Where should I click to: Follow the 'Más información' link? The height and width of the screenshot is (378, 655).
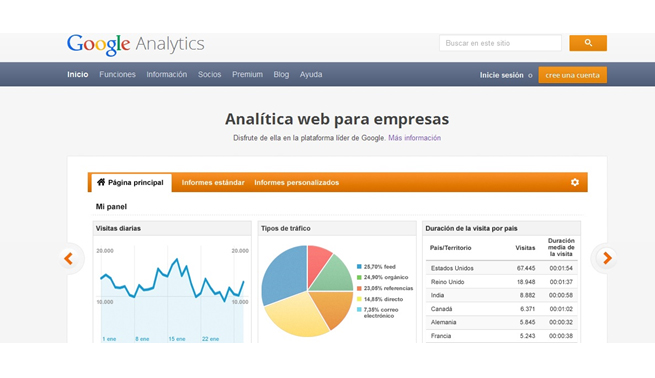(x=414, y=138)
